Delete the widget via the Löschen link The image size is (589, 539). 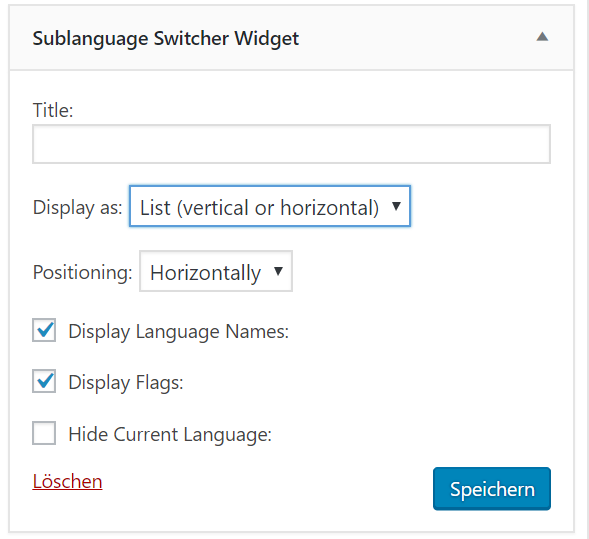[x=67, y=482]
